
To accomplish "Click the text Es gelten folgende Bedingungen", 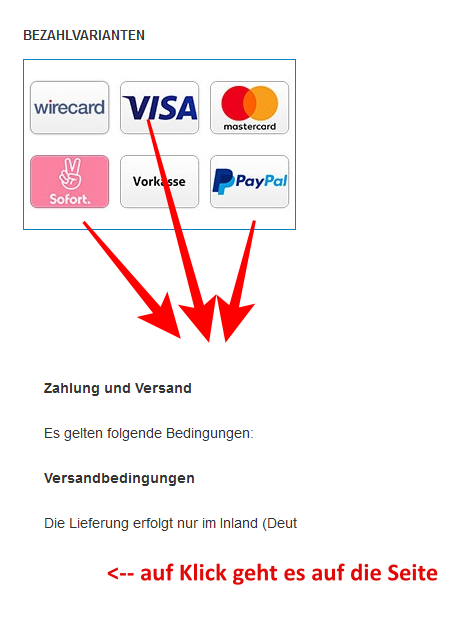I will pos(149,433).
